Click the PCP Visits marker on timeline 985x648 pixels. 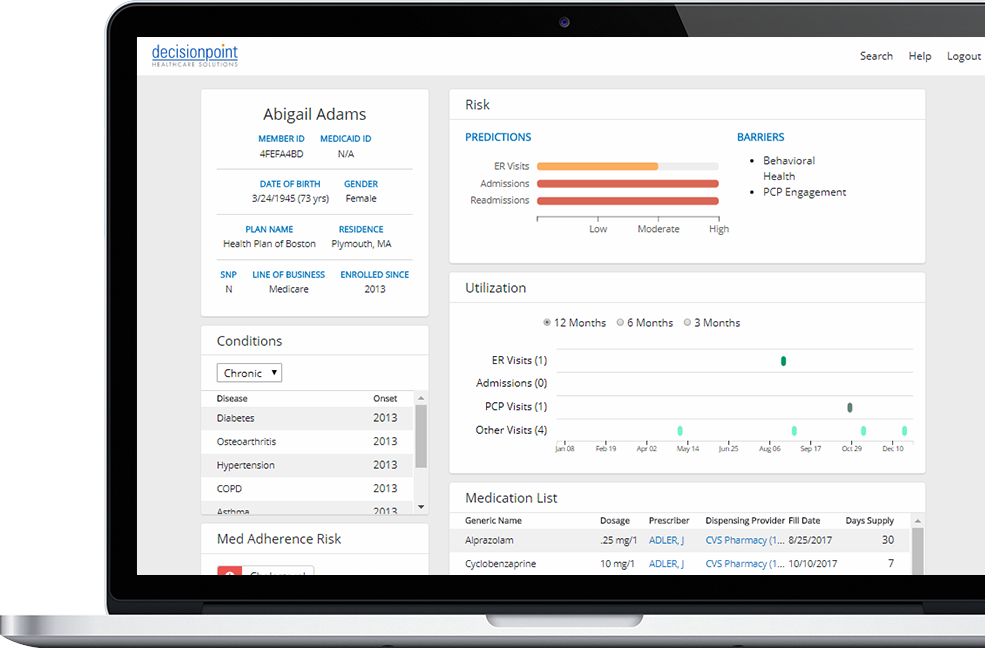tap(850, 408)
